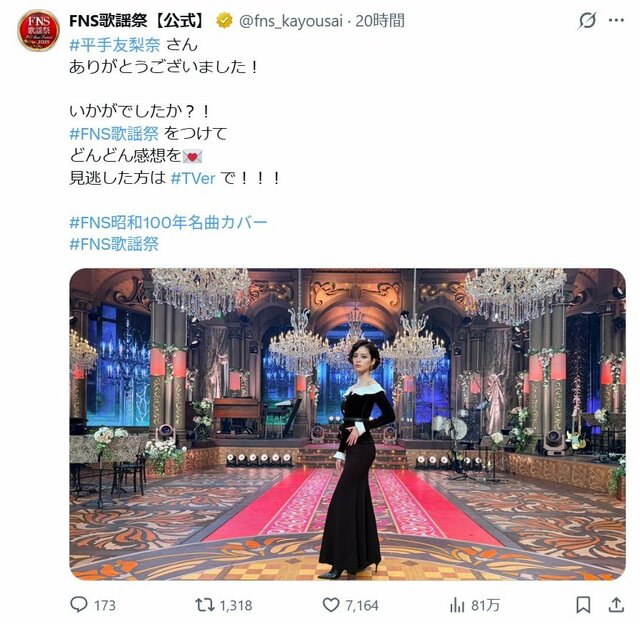Open the reply comment icon
The height and width of the screenshot is (624, 640).
(x=79, y=604)
